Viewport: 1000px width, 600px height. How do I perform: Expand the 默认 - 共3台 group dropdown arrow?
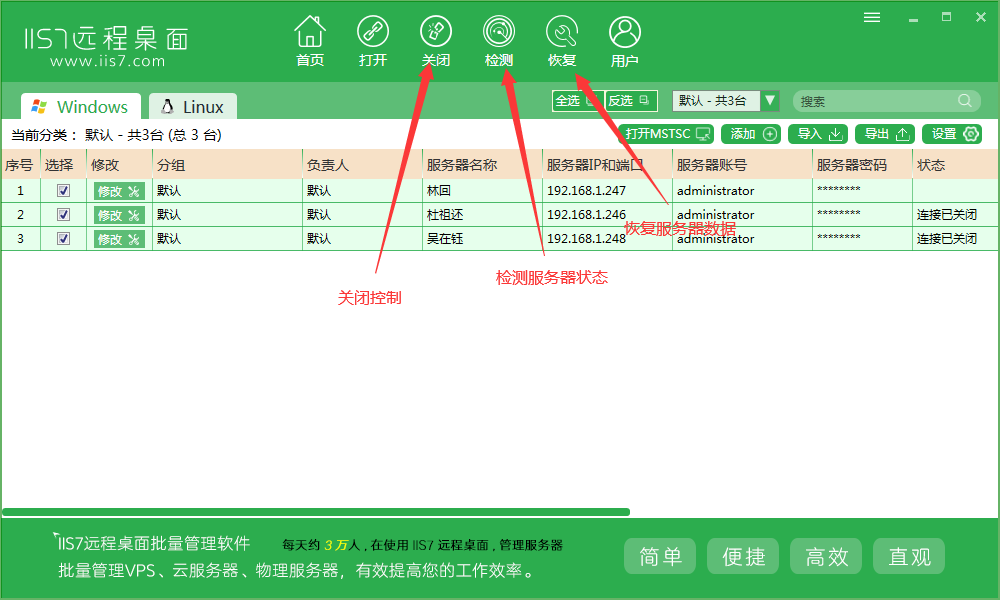click(x=770, y=101)
